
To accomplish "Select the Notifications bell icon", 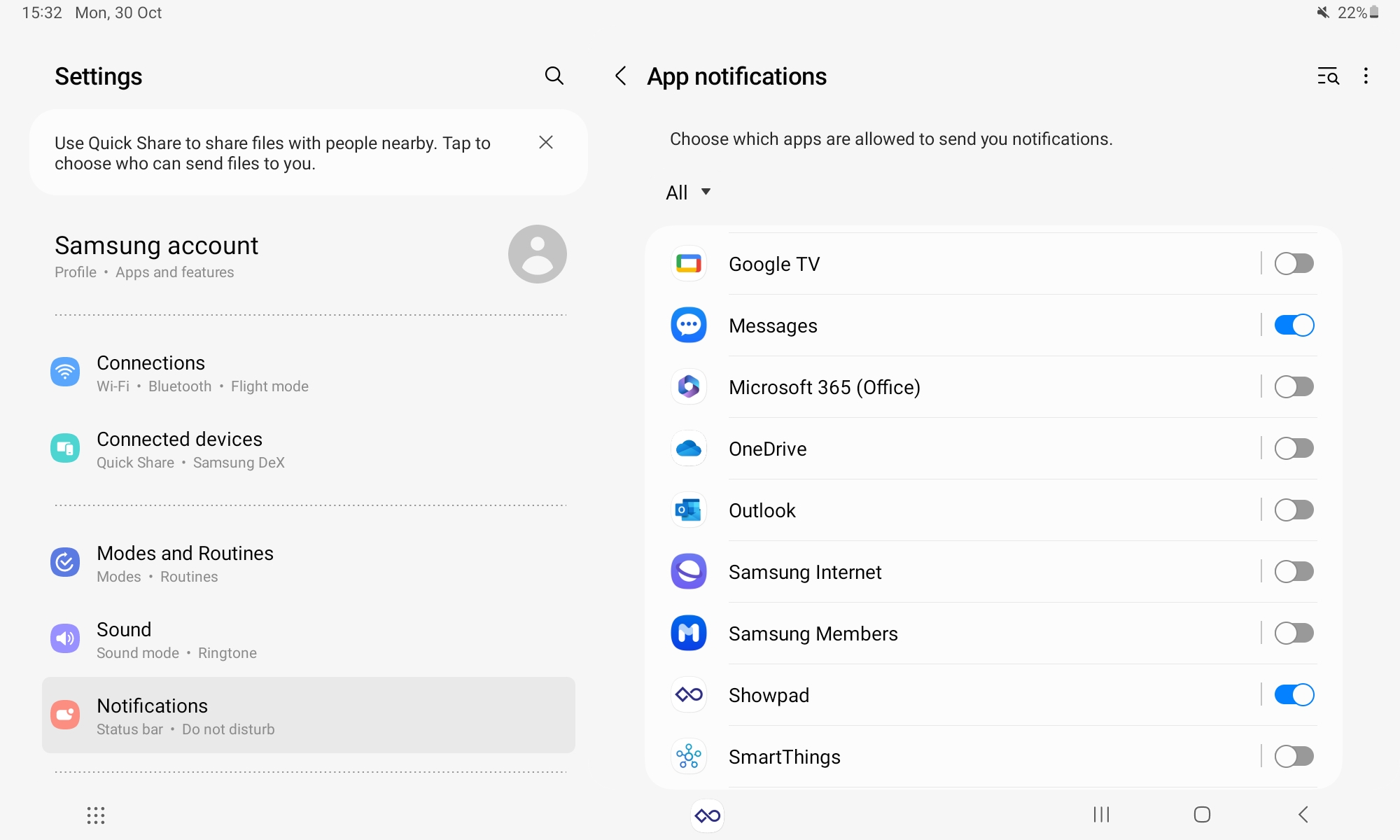I will 64,715.
